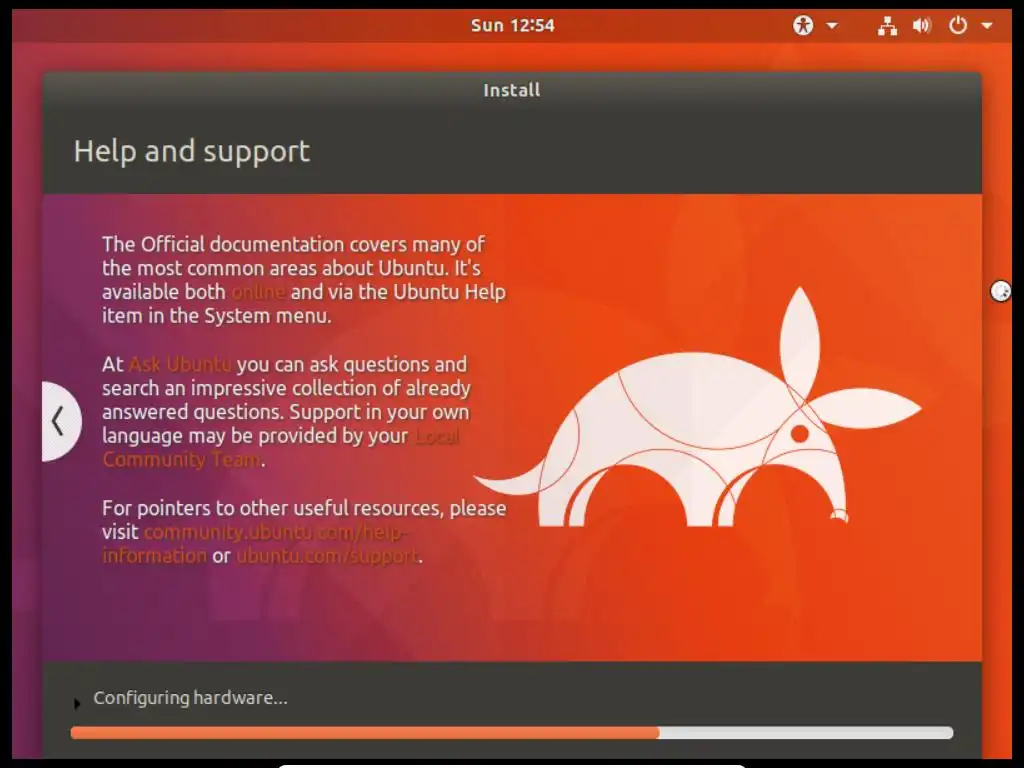The image size is (1024, 768).
Task: Open the clock showing Sun 12:54
Action: tap(513, 25)
